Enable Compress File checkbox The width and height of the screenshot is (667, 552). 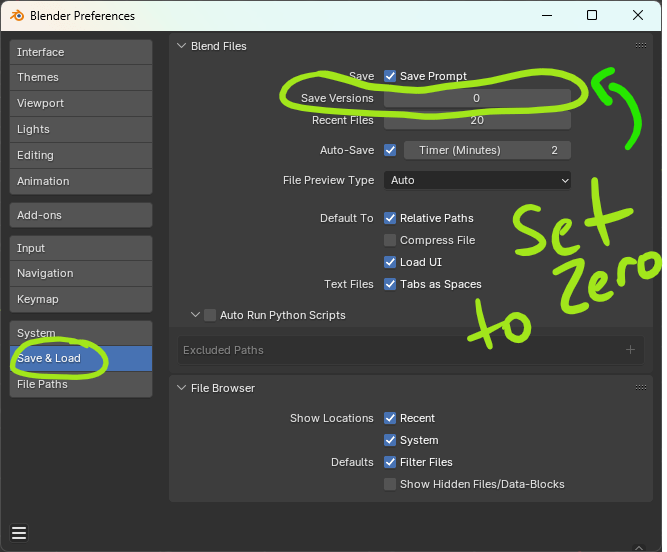390,240
